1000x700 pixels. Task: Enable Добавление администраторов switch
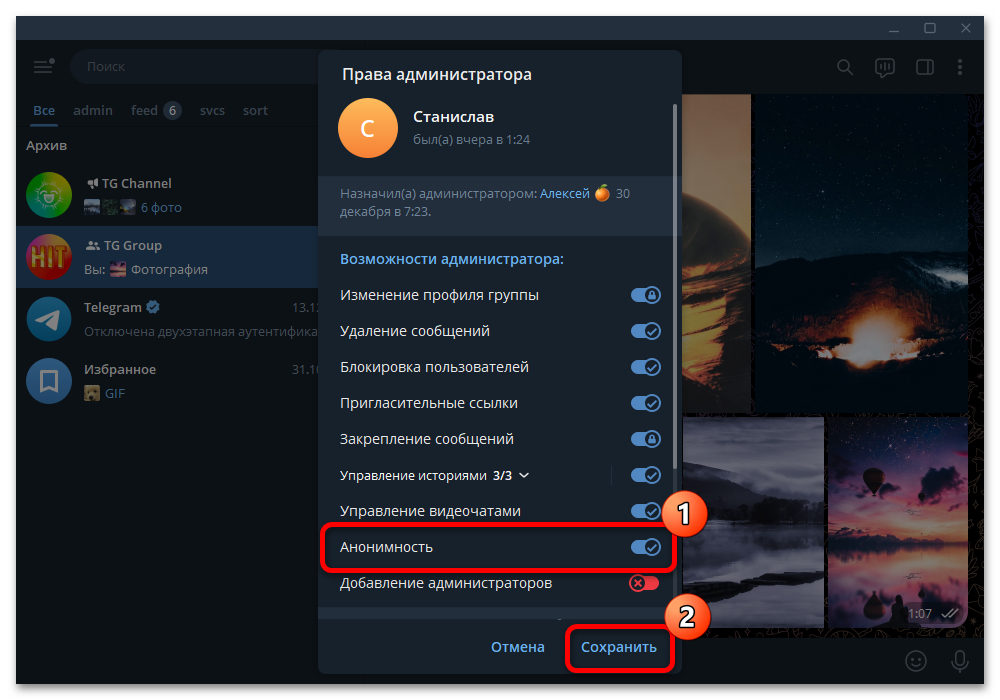click(x=644, y=583)
